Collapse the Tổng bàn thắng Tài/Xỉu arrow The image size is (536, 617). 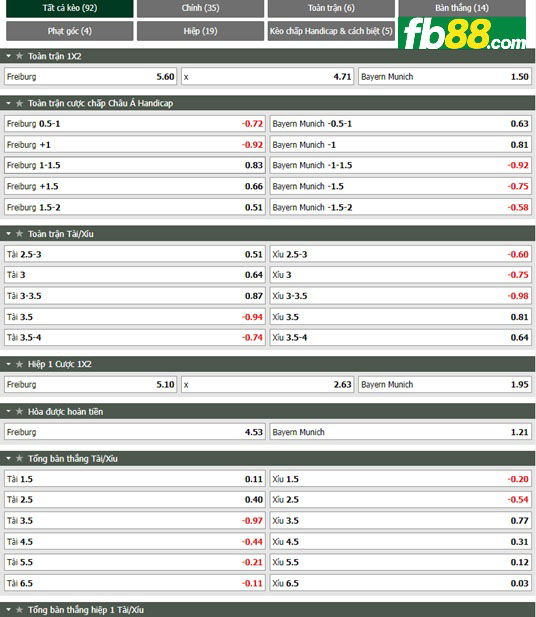click(8, 459)
